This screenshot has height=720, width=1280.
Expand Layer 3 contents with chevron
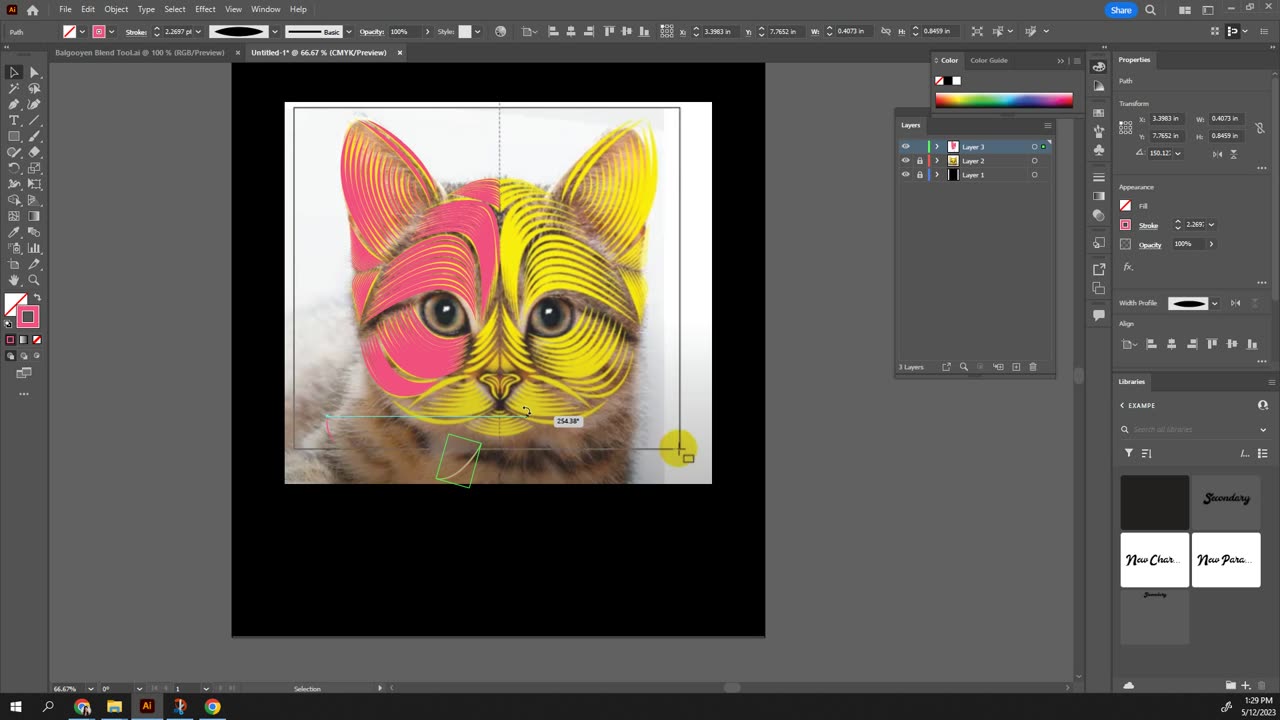[x=937, y=147]
